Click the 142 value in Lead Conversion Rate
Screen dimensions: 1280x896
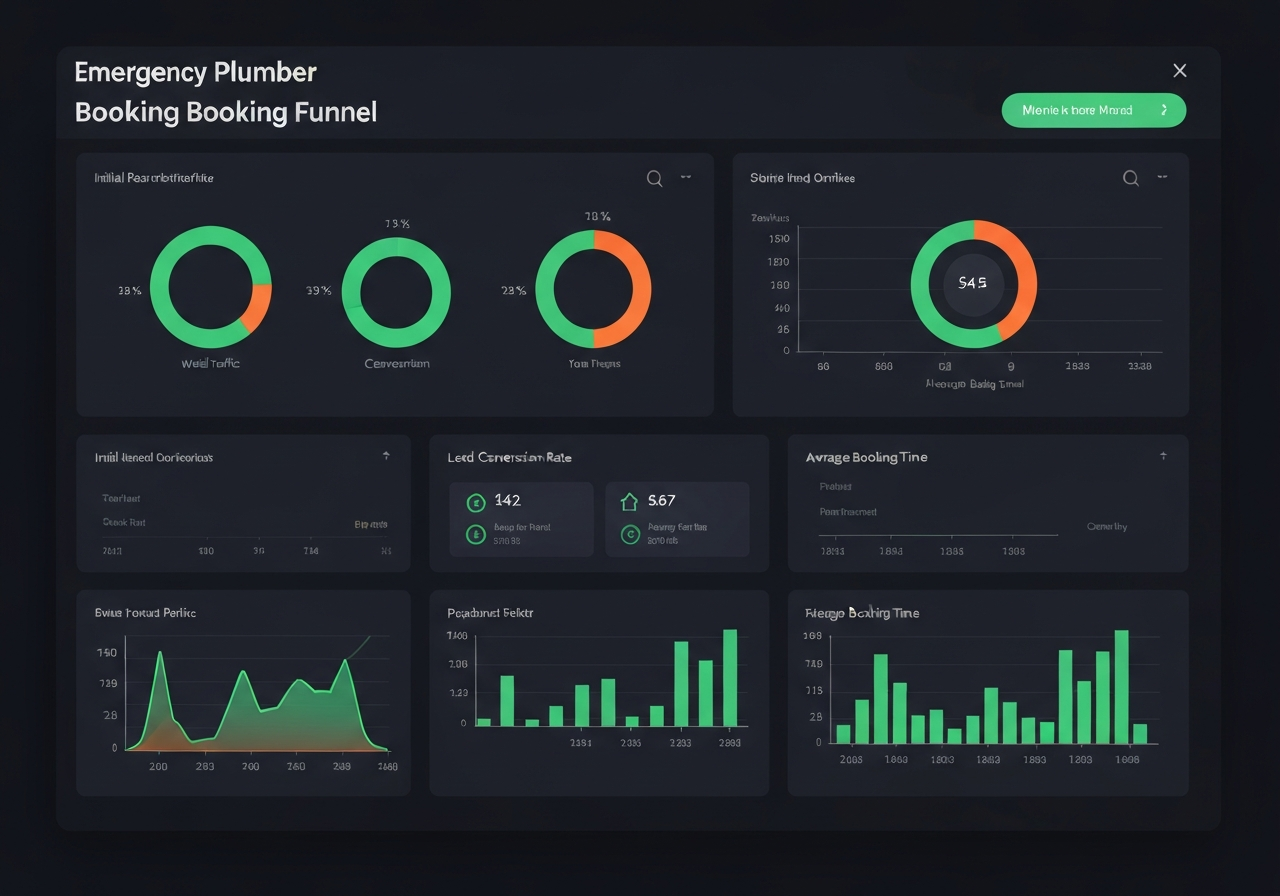pos(507,500)
